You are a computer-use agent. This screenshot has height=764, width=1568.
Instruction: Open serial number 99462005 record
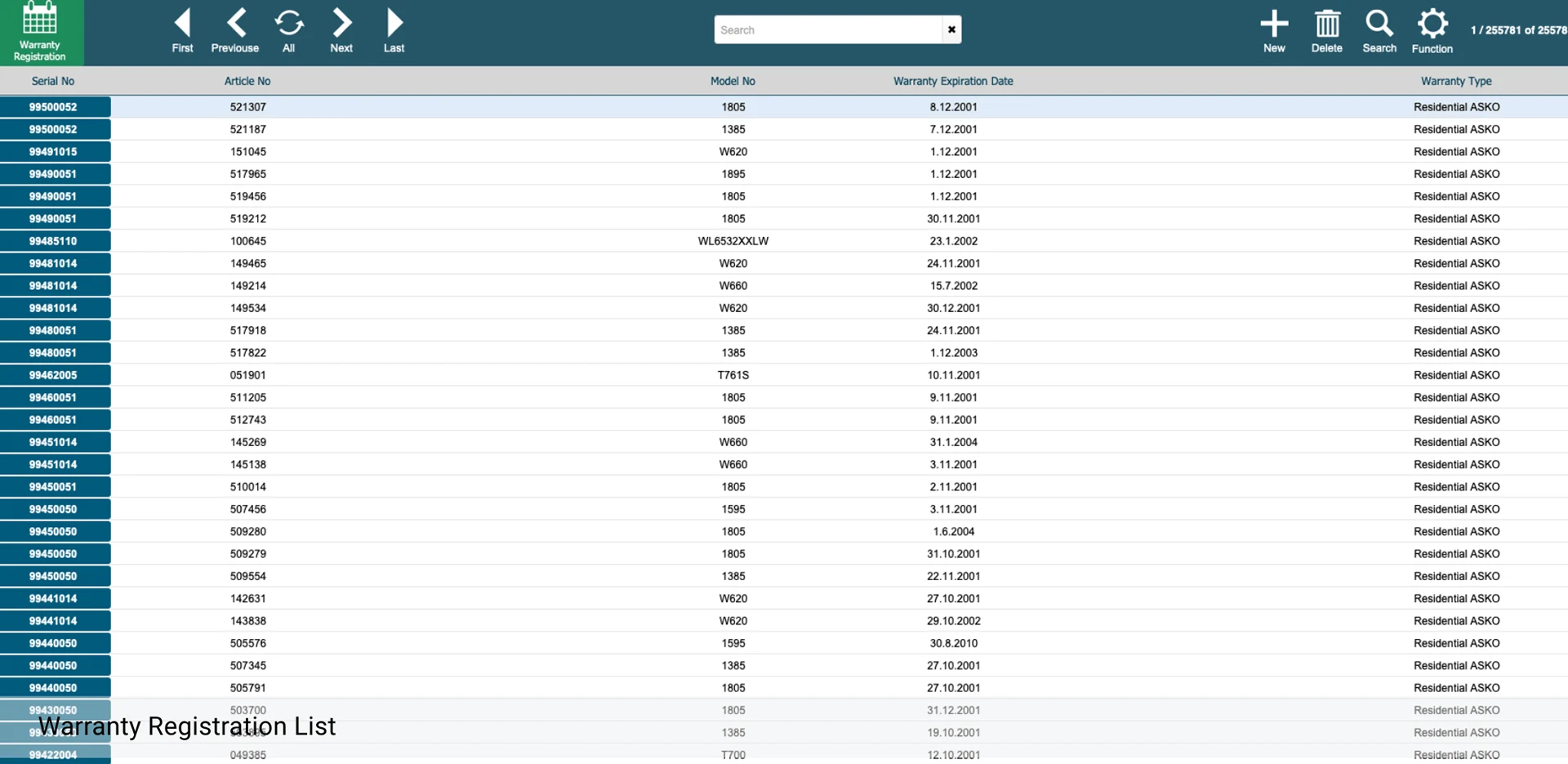[55, 375]
